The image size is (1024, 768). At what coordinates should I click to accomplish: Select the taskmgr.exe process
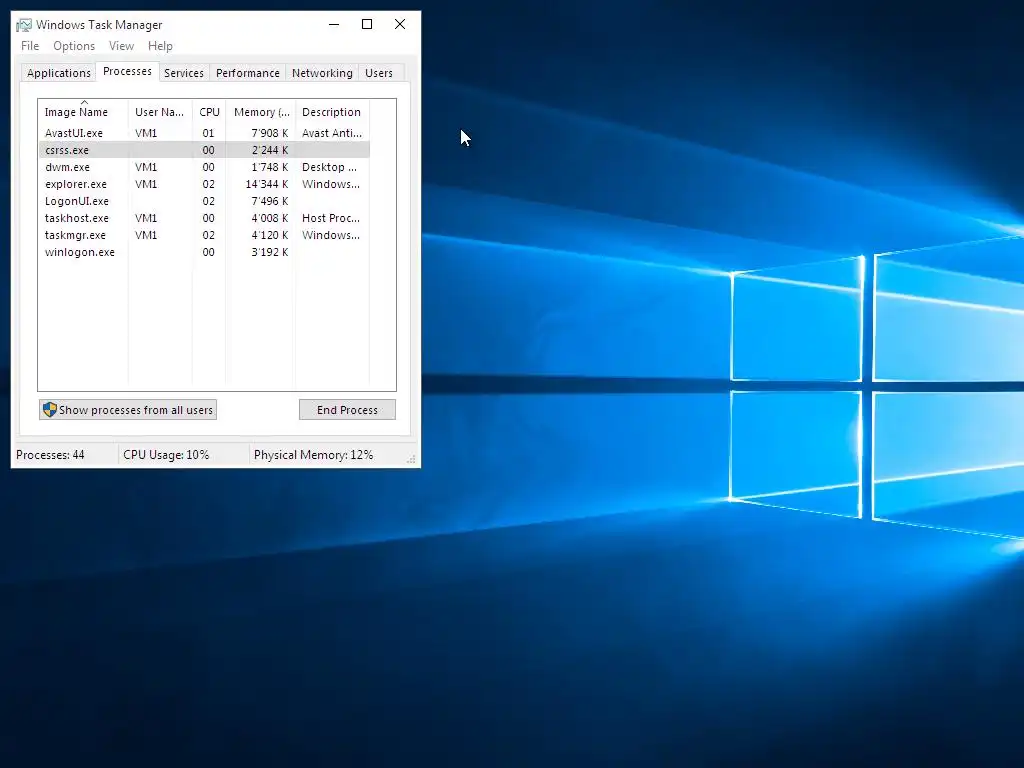204,235
